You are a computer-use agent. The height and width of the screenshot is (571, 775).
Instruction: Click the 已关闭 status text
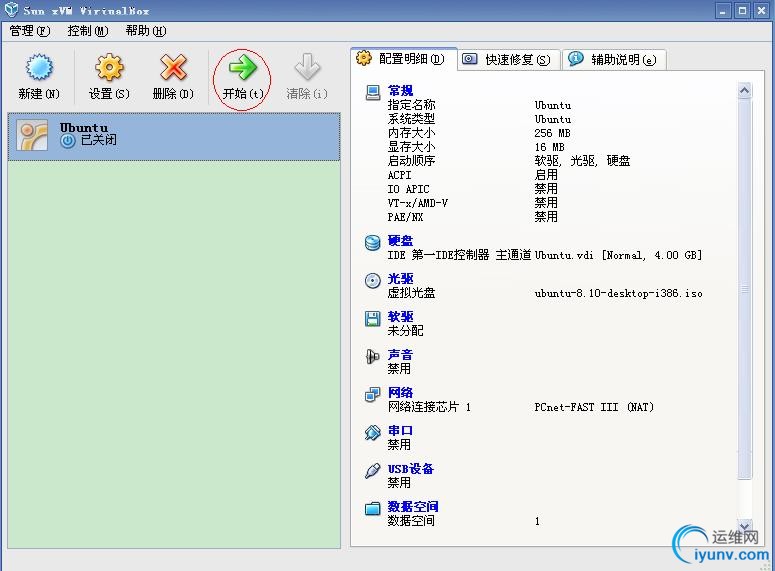pyautogui.click(x=99, y=140)
